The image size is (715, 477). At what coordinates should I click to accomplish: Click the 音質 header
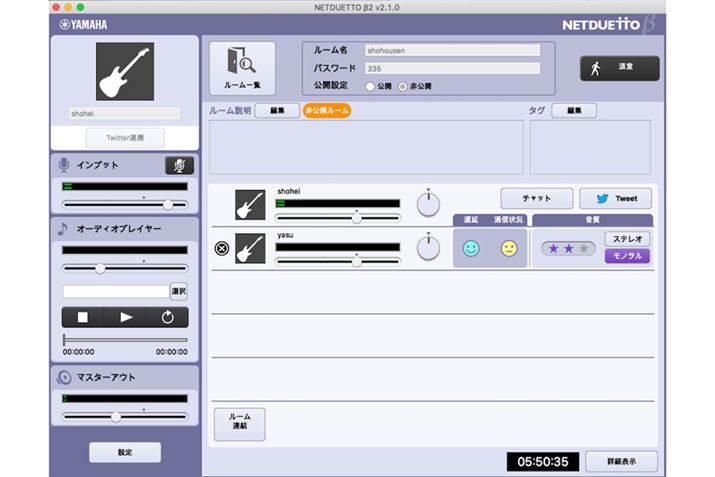click(592, 220)
